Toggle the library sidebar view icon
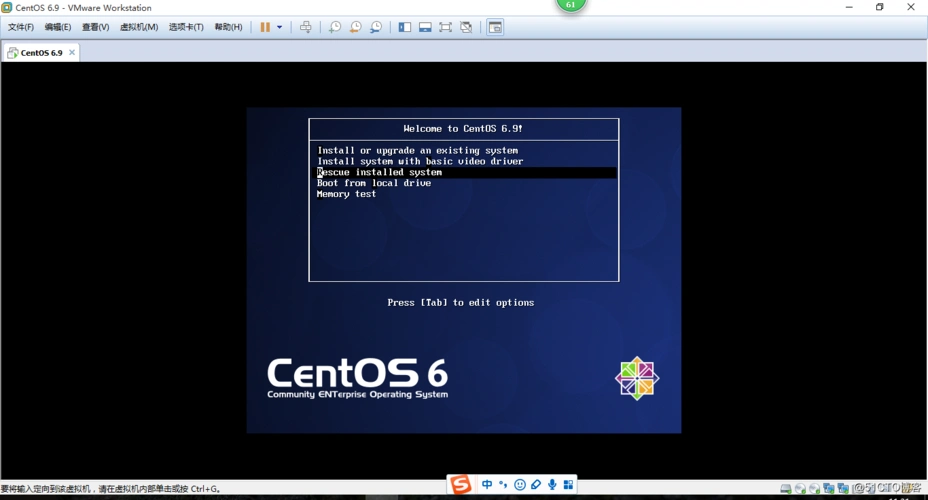The height and width of the screenshot is (500, 928). click(x=404, y=27)
